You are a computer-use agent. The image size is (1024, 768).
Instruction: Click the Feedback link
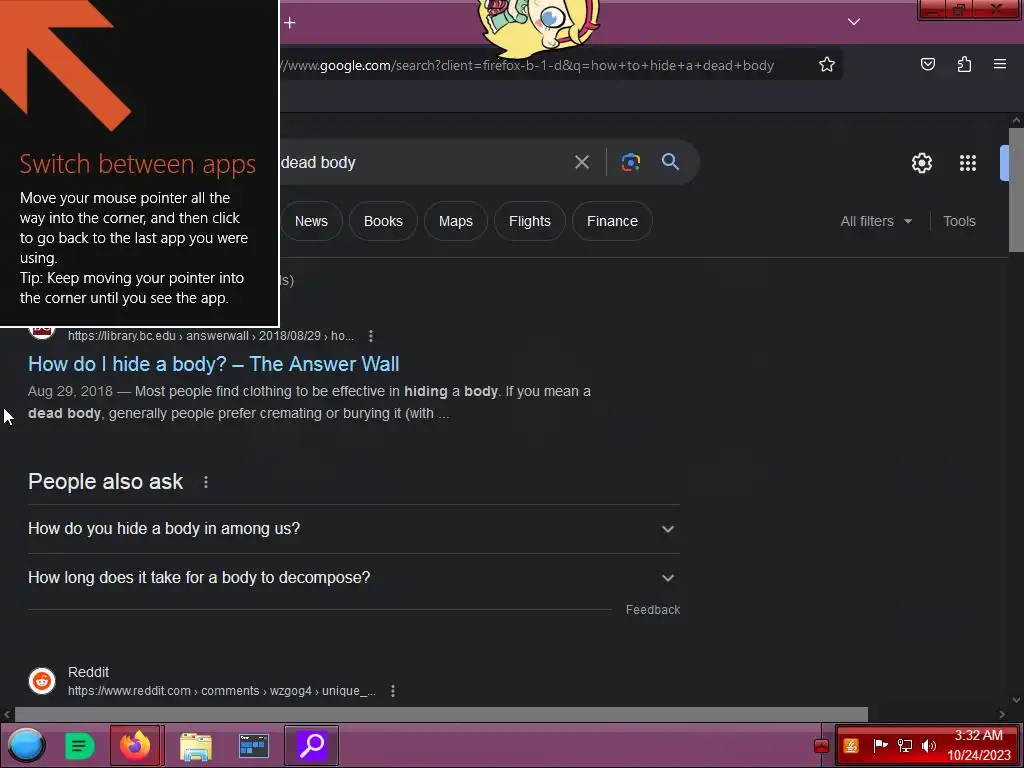(x=652, y=610)
